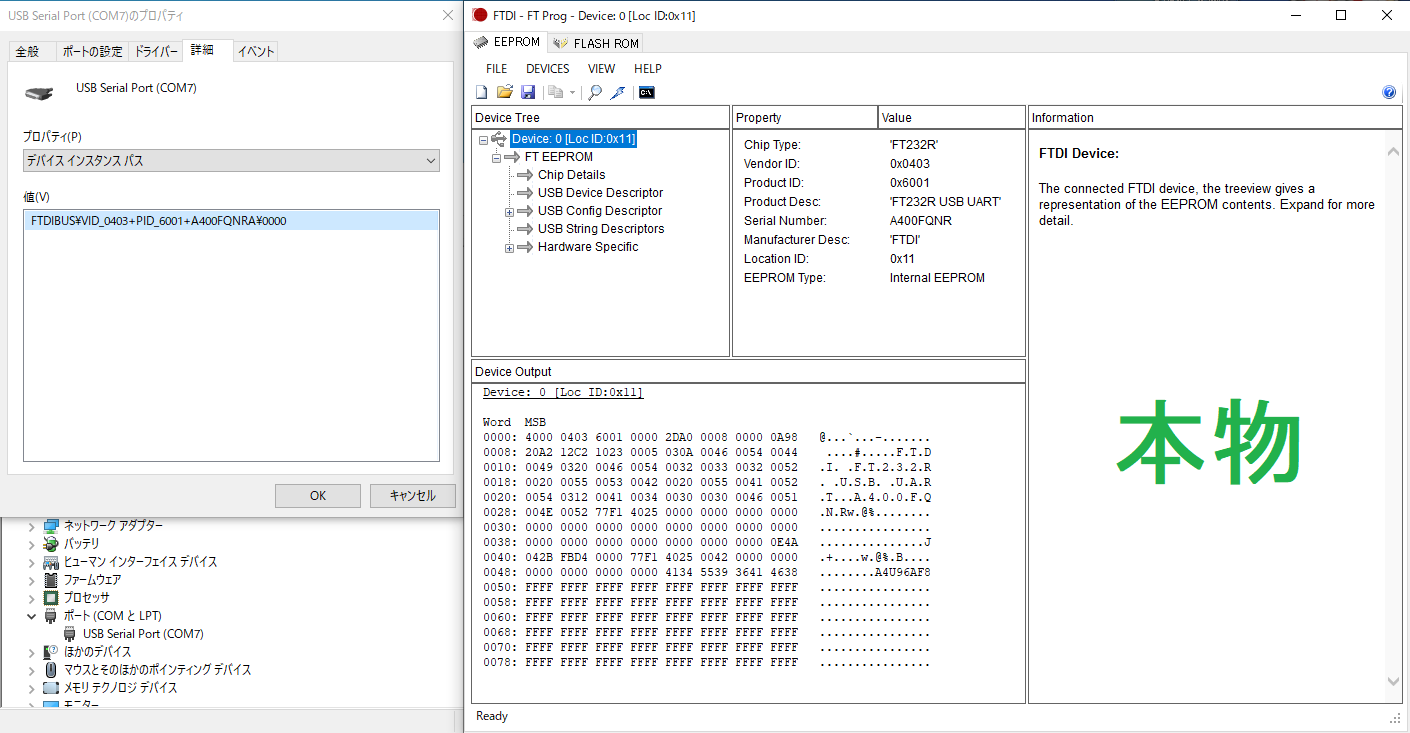This screenshot has height=733, width=1410.
Task: Open the dropdown arrow beside the copy icon
Action: [x=573, y=93]
